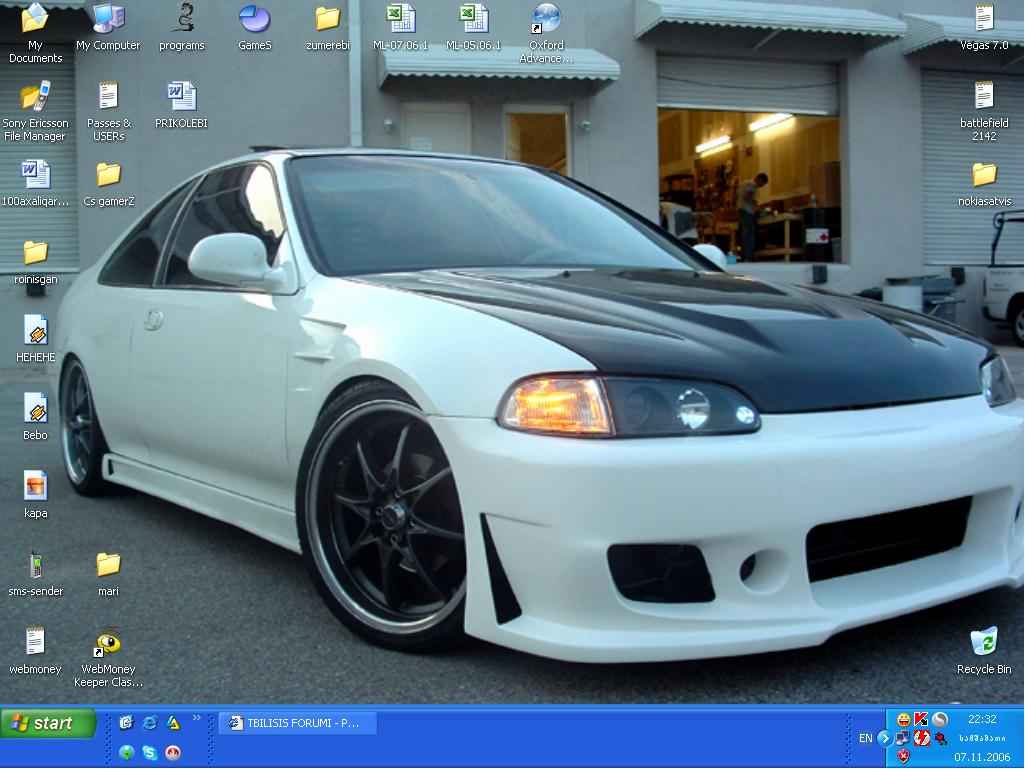The image size is (1025, 769).
Task: Open DAEMON Tools in the quick launch bar
Action: (172, 722)
